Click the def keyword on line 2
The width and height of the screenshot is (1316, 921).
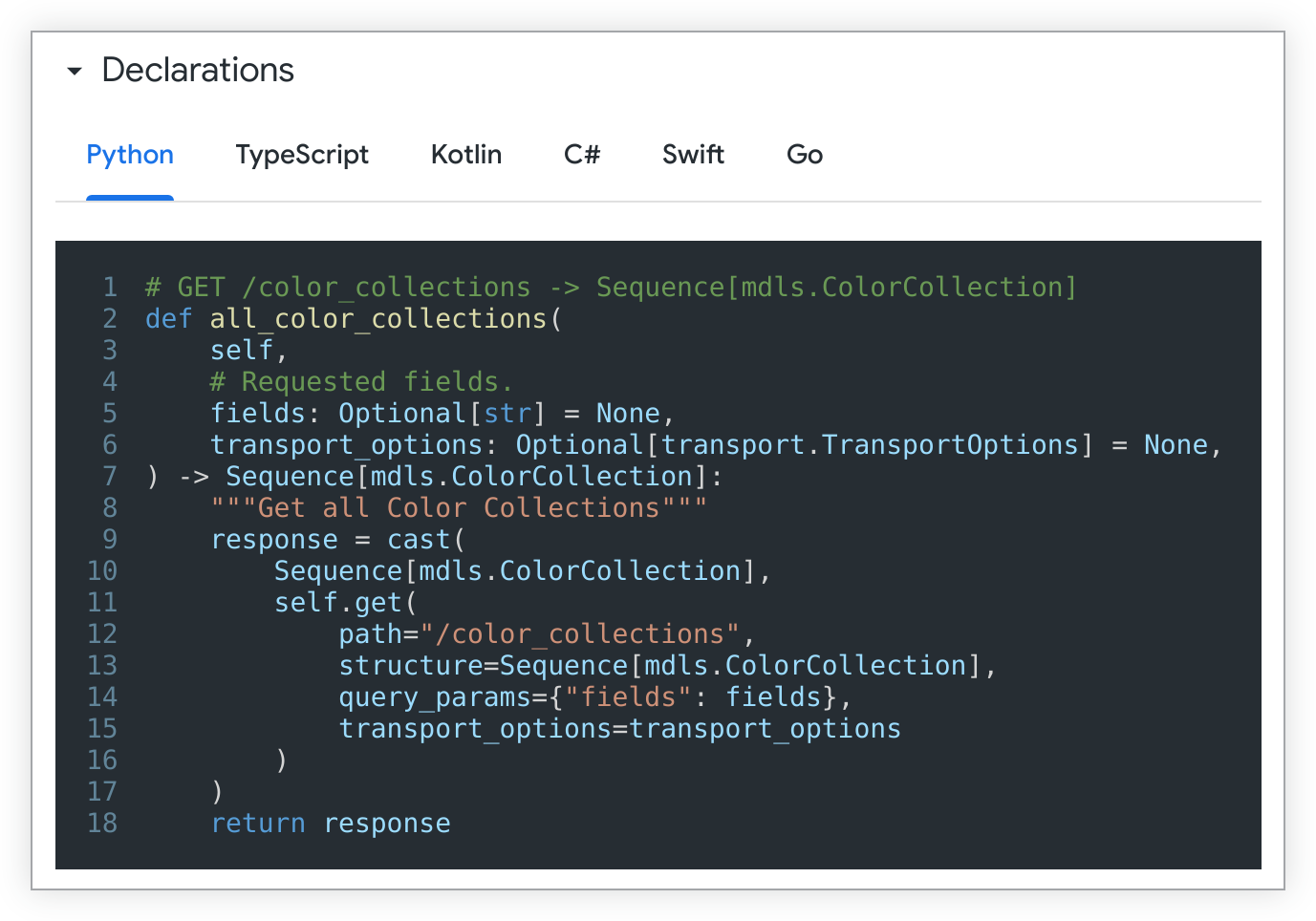coord(168,319)
